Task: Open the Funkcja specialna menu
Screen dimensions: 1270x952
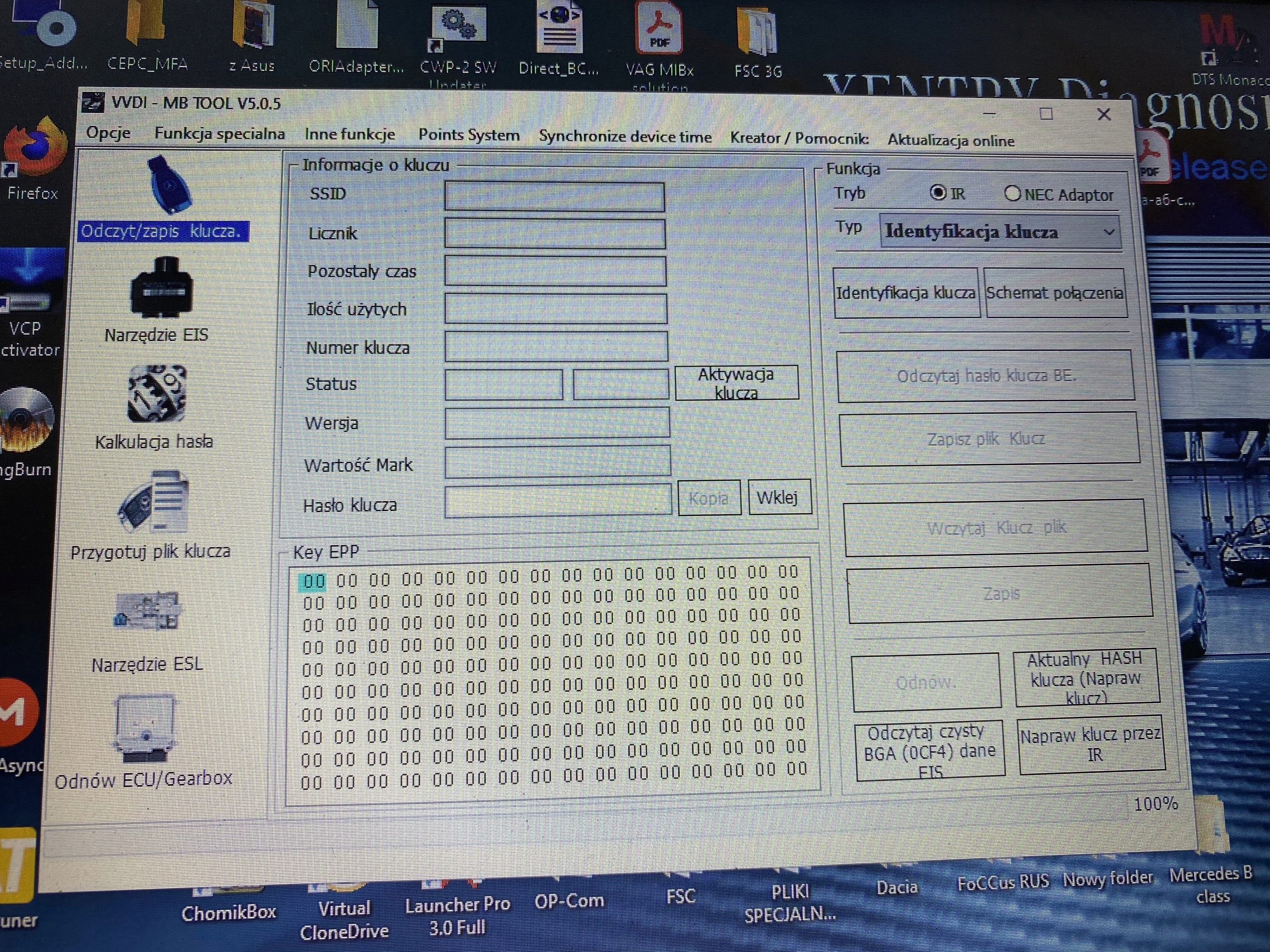Action: (x=219, y=134)
